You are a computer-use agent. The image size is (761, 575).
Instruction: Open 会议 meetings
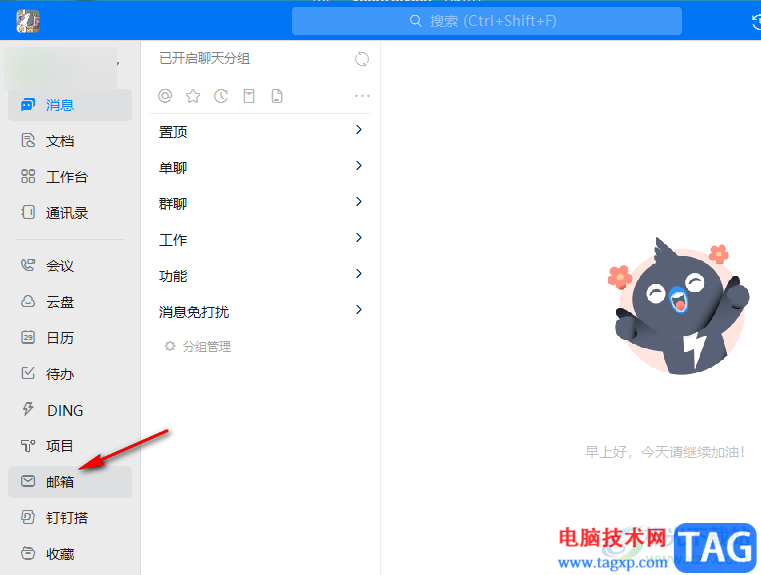[x=70, y=265]
